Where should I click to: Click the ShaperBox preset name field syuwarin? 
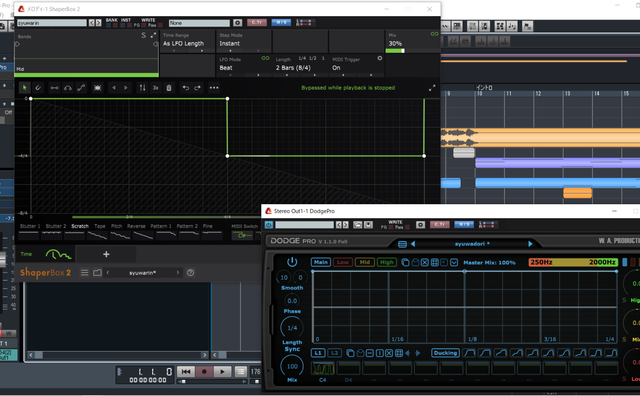pos(142,273)
